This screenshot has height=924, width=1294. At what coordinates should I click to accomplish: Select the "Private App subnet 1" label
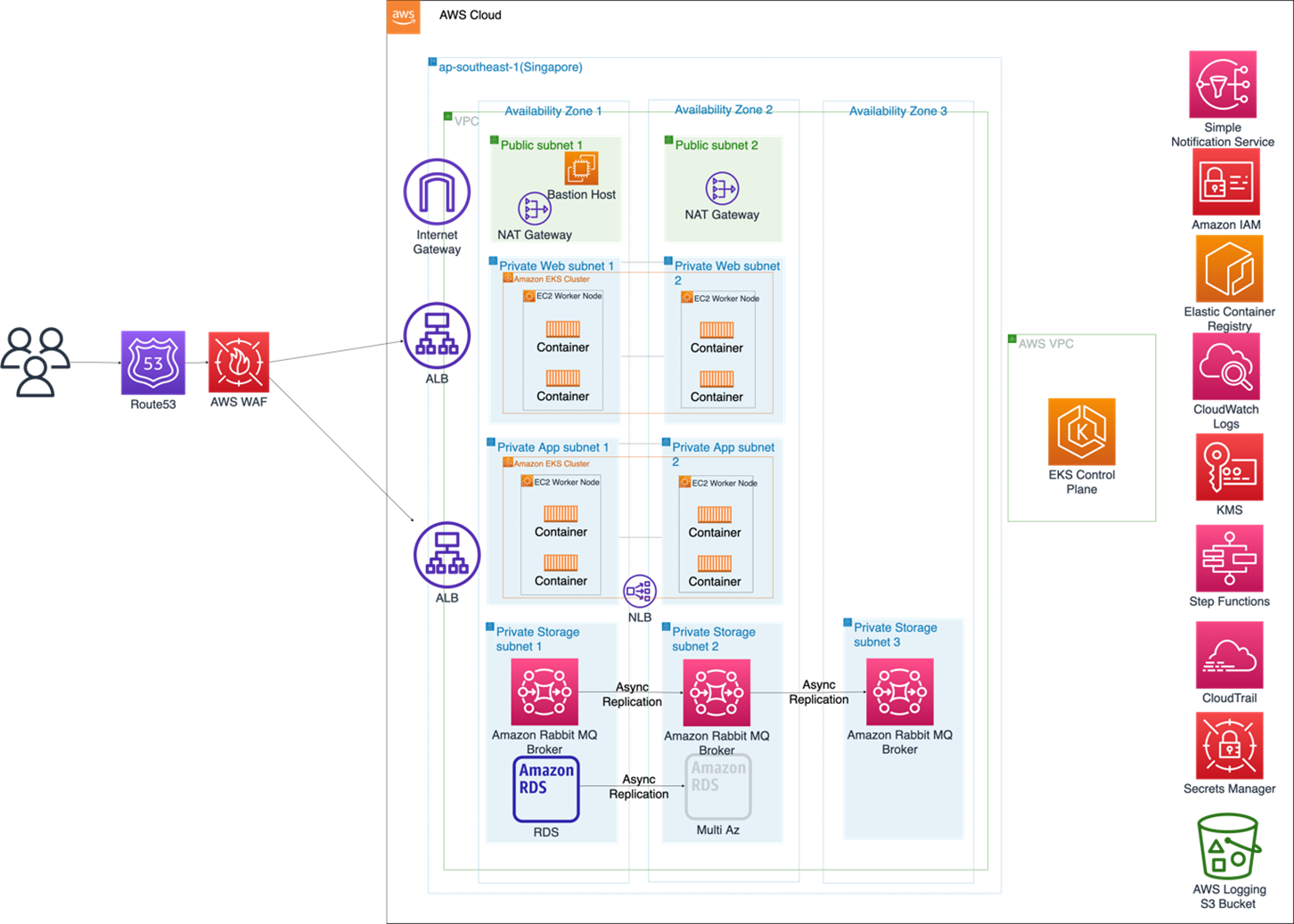[553, 447]
